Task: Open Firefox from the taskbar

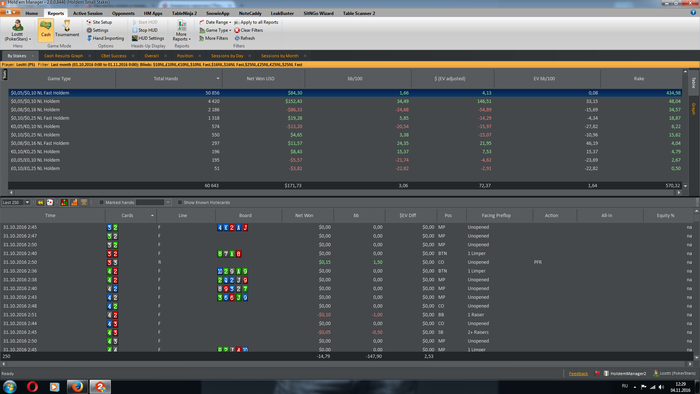Action: tap(77, 387)
